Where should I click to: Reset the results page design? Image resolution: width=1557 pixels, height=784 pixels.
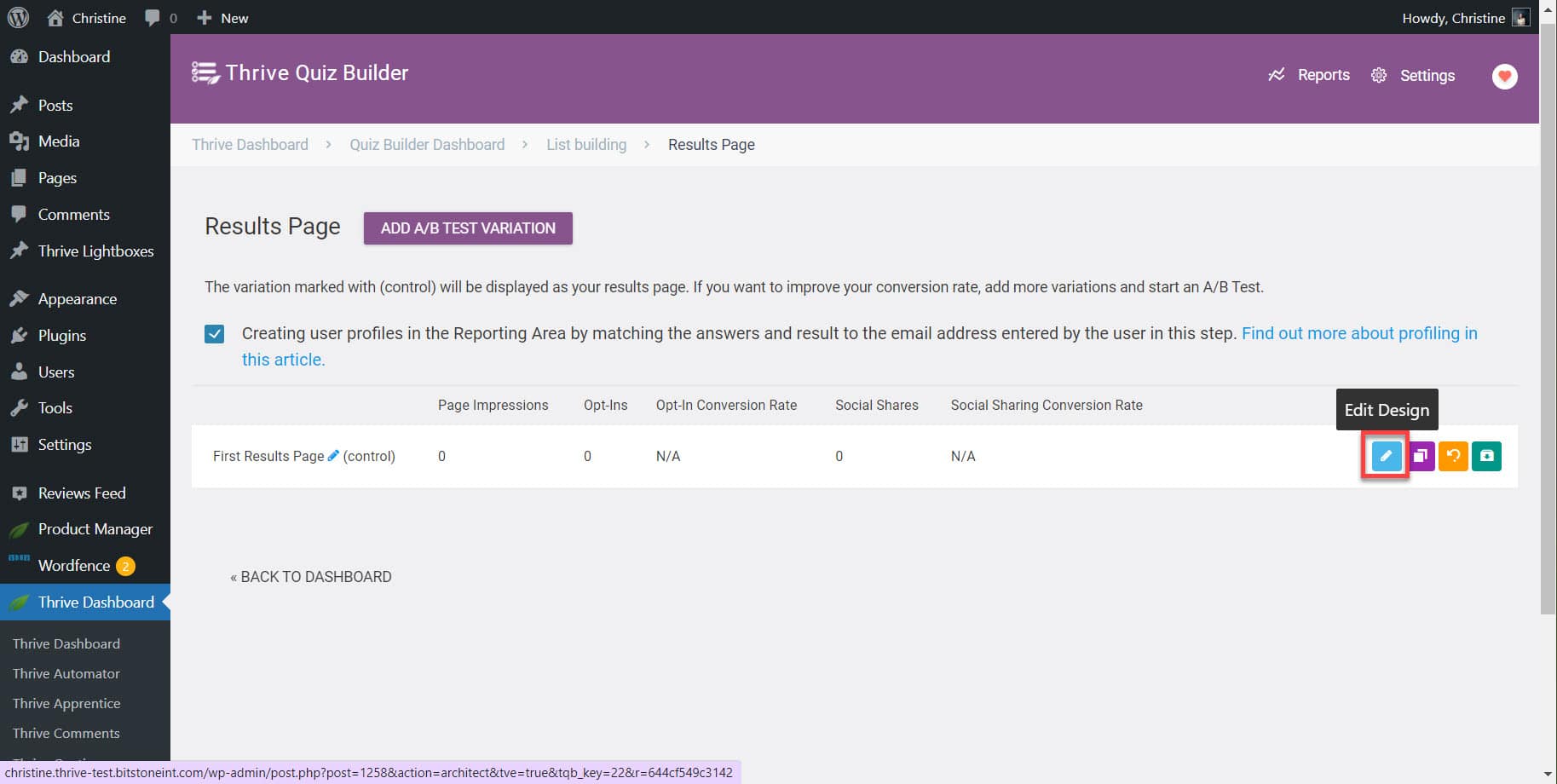pyautogui.click(x=1453, y=456)
